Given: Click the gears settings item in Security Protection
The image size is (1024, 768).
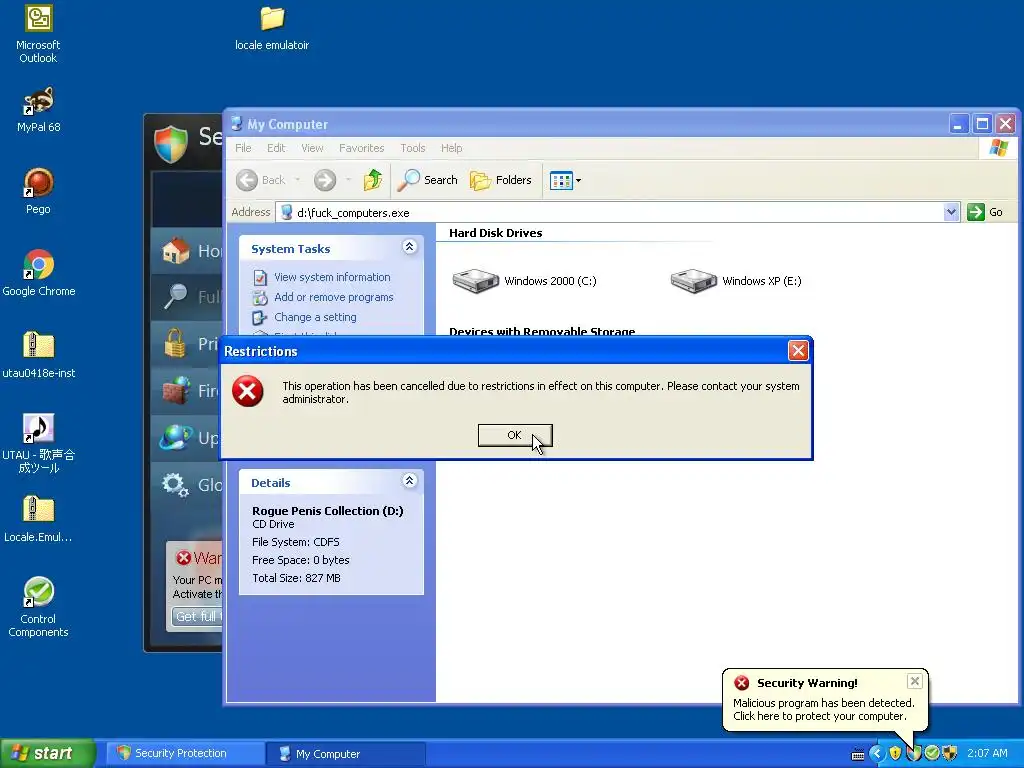Looking at the screenshot, I should [x=188, y=485].
